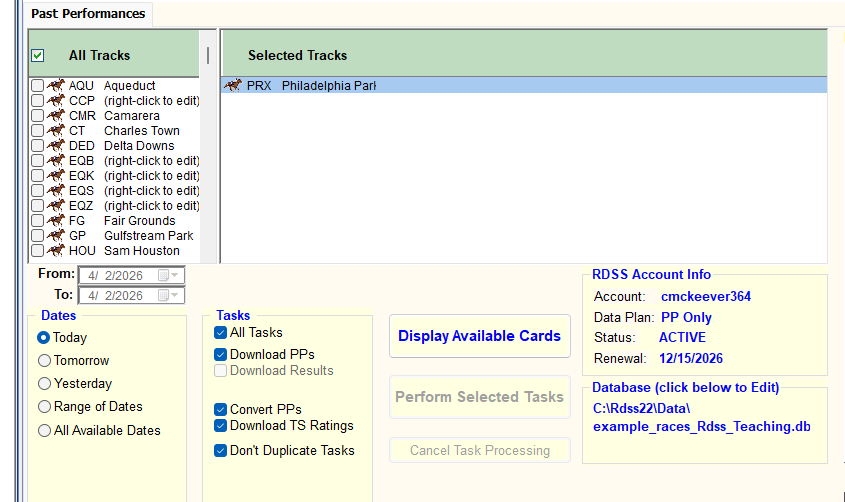Uncheck the Convert PPs checkbox
845x502 pixels.
pos(220,409)
